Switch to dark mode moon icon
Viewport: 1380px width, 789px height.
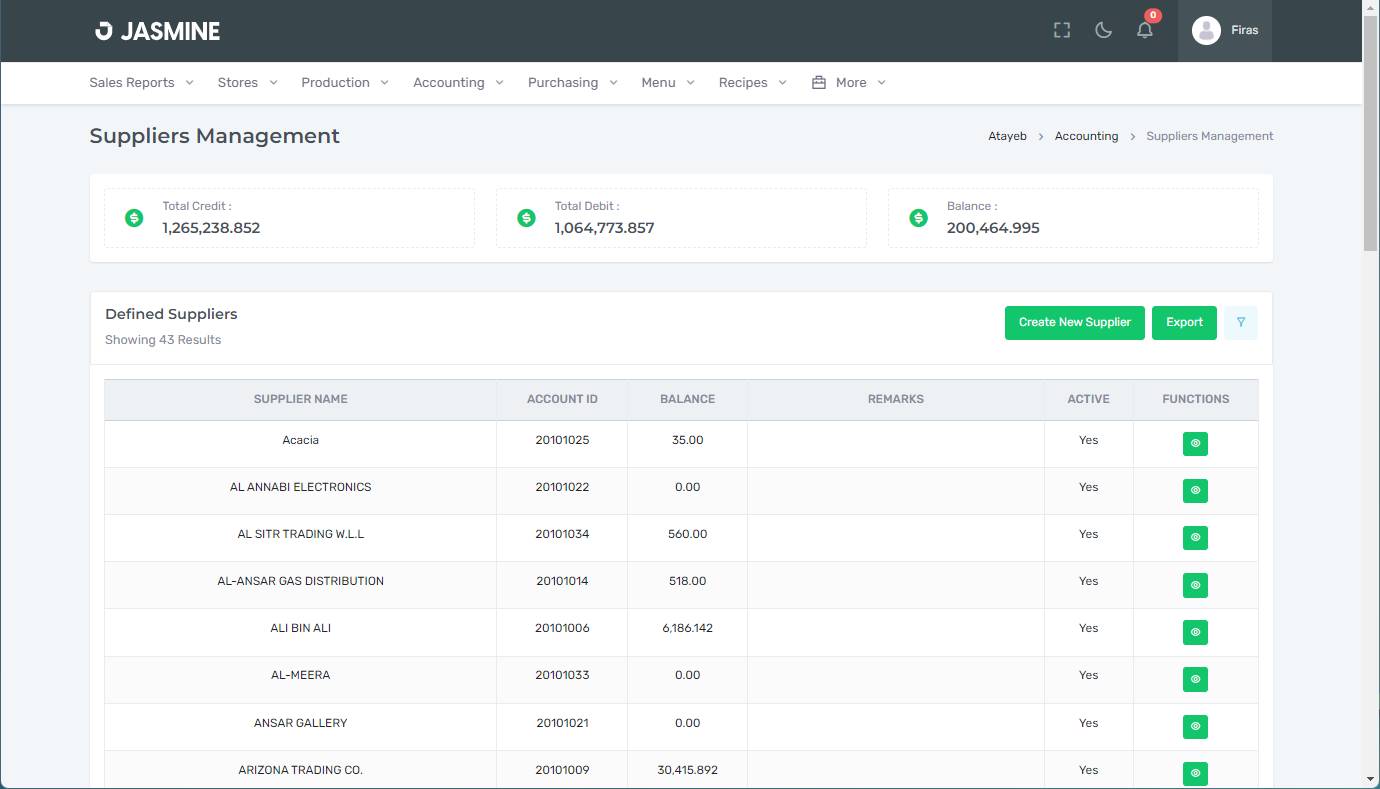1104,31
